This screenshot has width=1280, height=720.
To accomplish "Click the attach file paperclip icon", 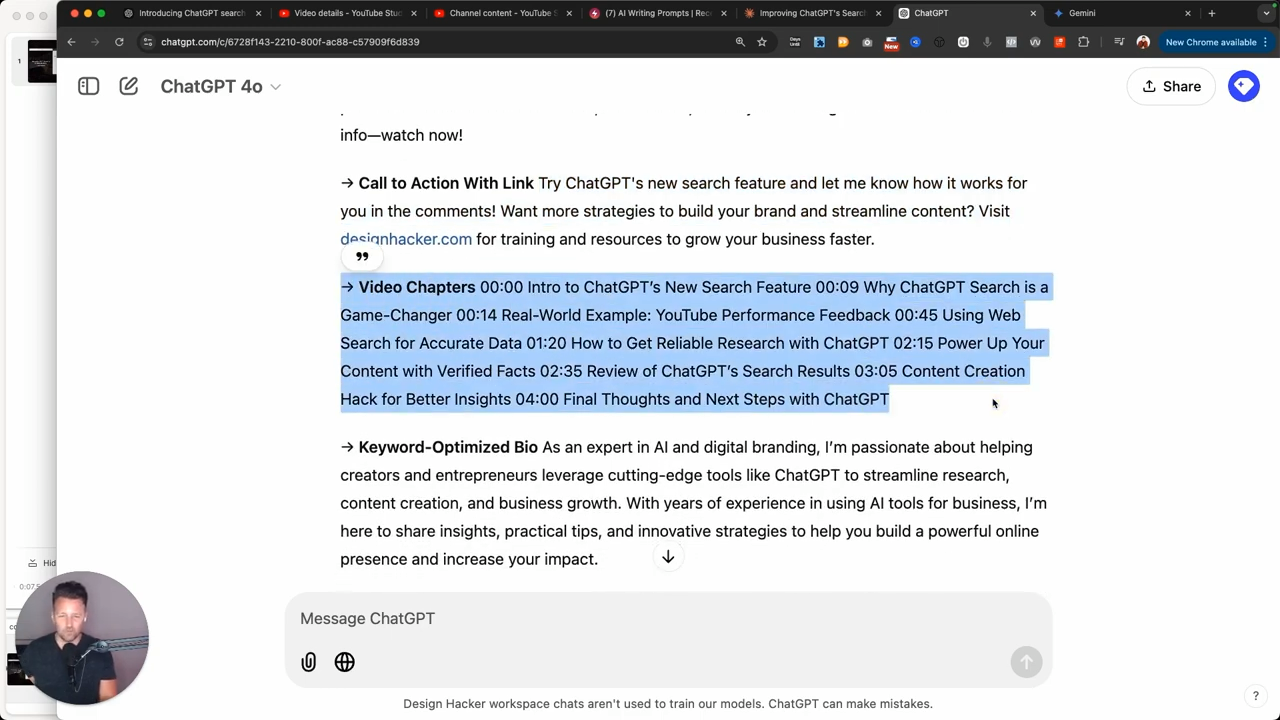I will (x=309, y=662).
